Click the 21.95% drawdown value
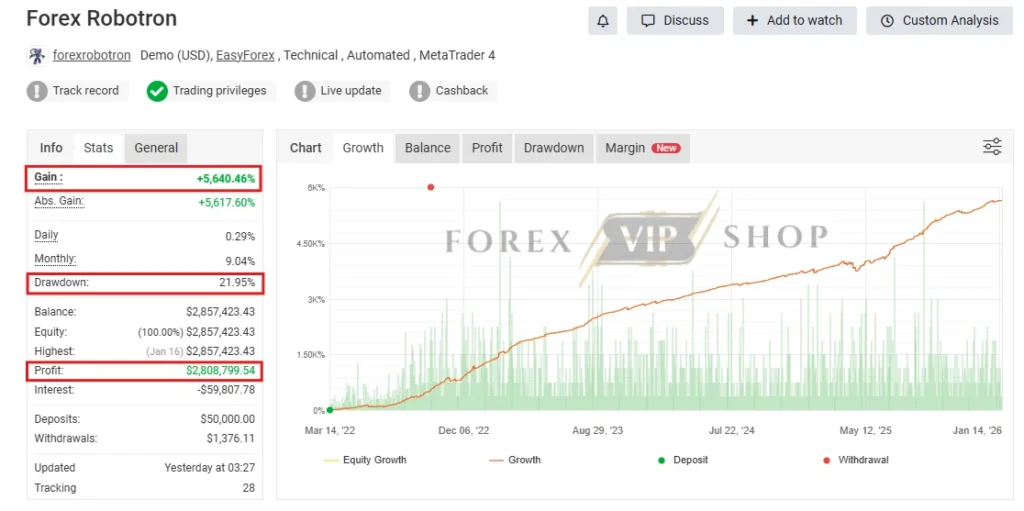Viewport: 1024px width, 511px height. [237, 284]
